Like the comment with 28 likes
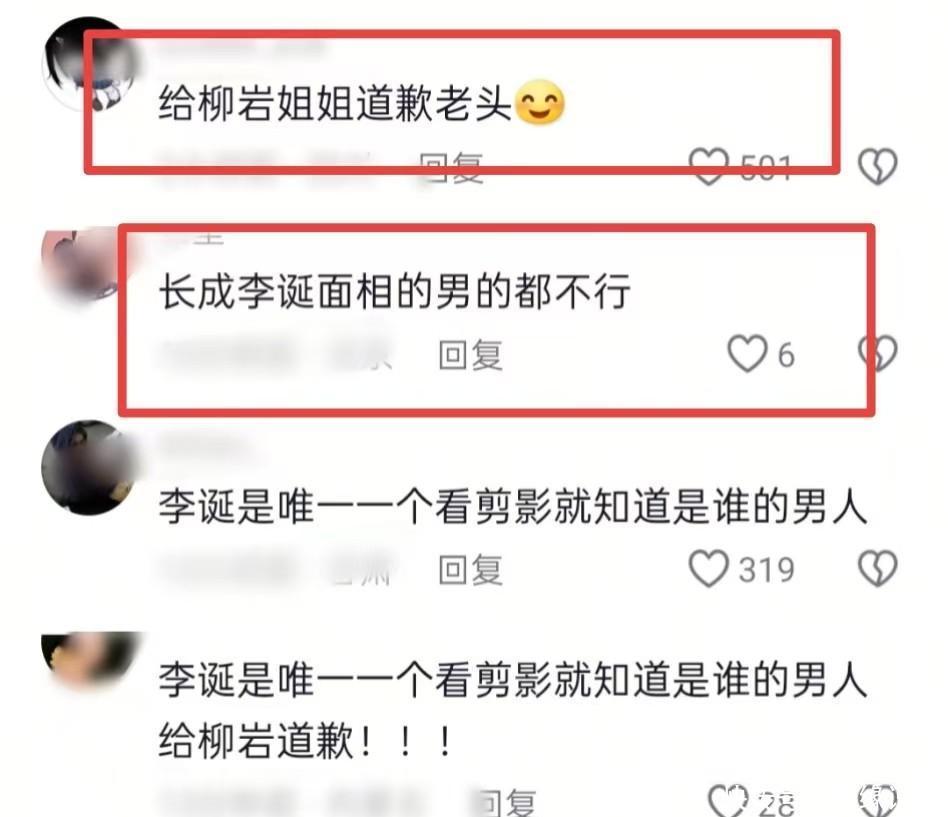The width and height of the screenshot is (948, 817). click(729, 800)
